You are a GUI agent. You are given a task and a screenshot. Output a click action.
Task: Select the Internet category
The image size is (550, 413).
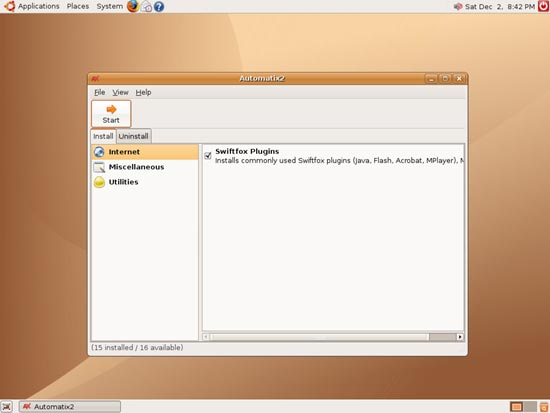pos(145,152)
